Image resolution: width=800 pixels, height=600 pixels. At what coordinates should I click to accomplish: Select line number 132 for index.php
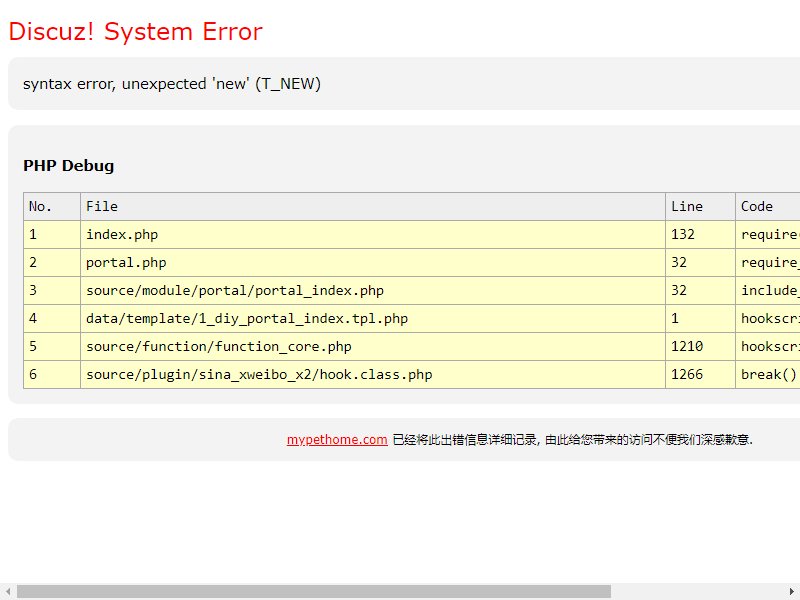click(683, 235)
